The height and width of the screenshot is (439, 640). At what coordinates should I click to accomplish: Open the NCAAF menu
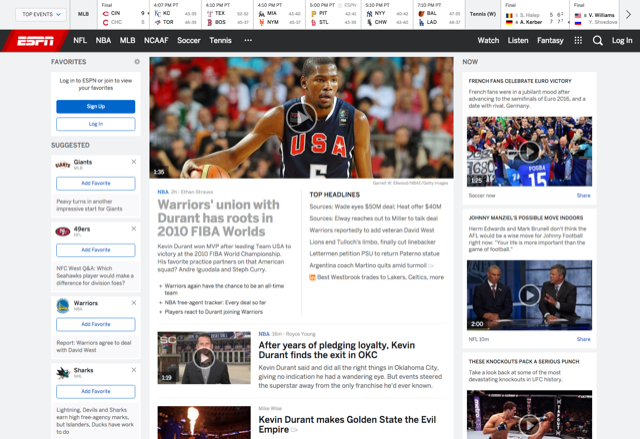click(x=156, y=40)
